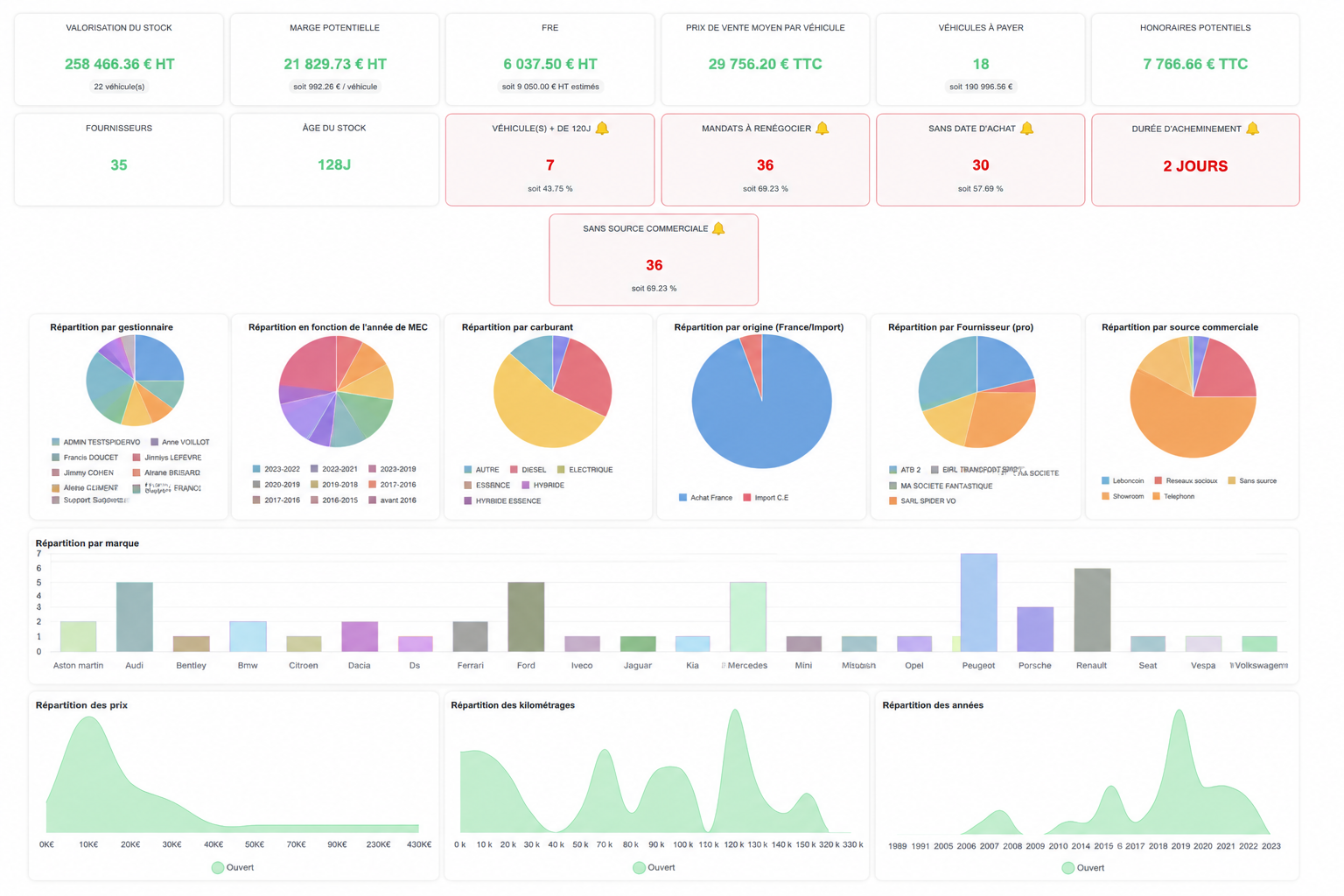Screen dimensions: 1344x896
Task: Click the bell icon on Mandats à renégocier
Action: coord(822,129)
